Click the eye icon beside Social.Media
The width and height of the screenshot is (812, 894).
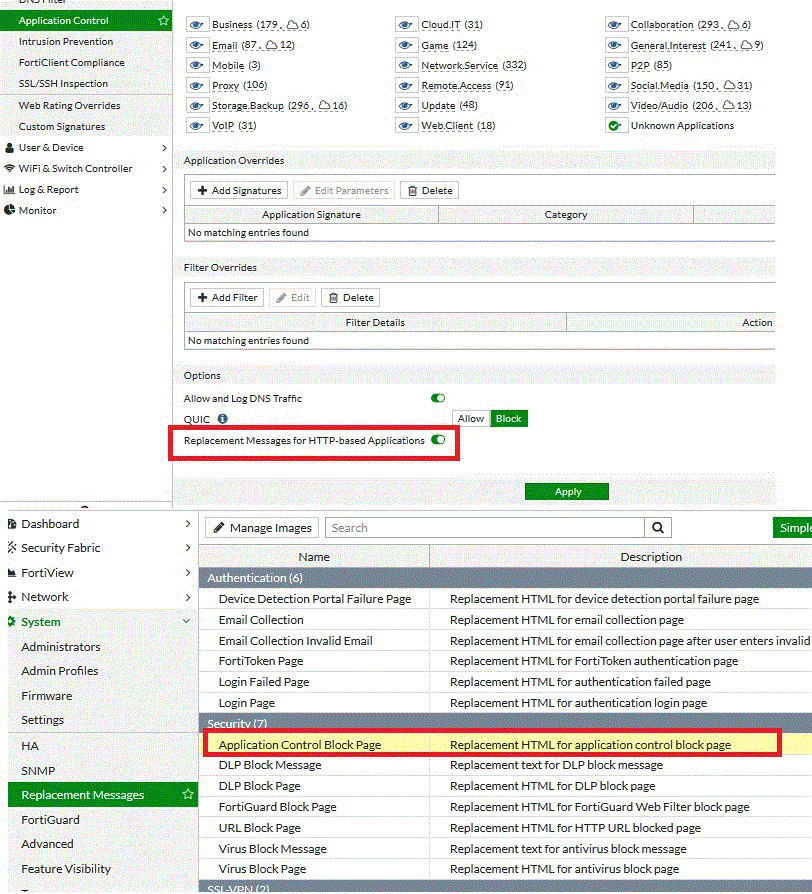[614, 86]
